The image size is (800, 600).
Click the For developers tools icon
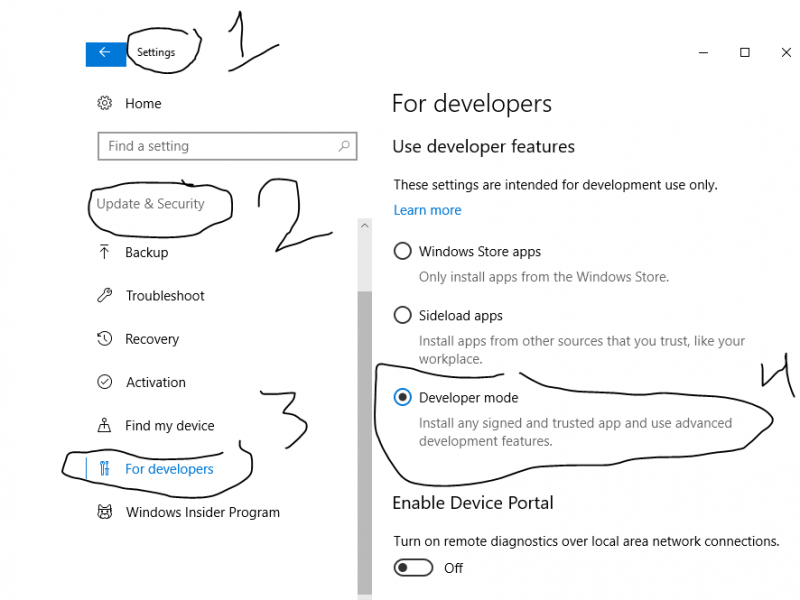click(104, 469)
